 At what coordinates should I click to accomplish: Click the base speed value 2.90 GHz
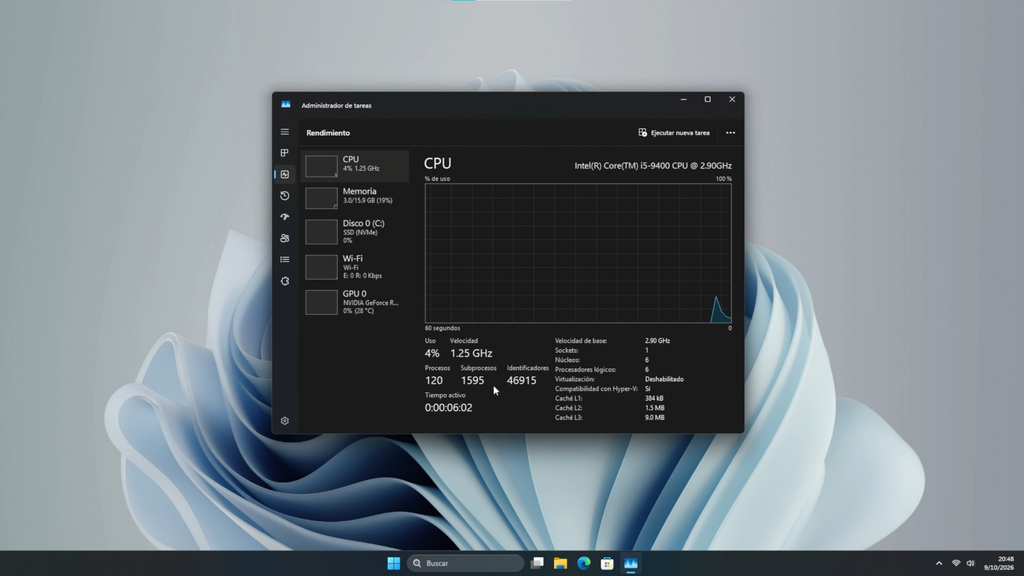[657, 341]
